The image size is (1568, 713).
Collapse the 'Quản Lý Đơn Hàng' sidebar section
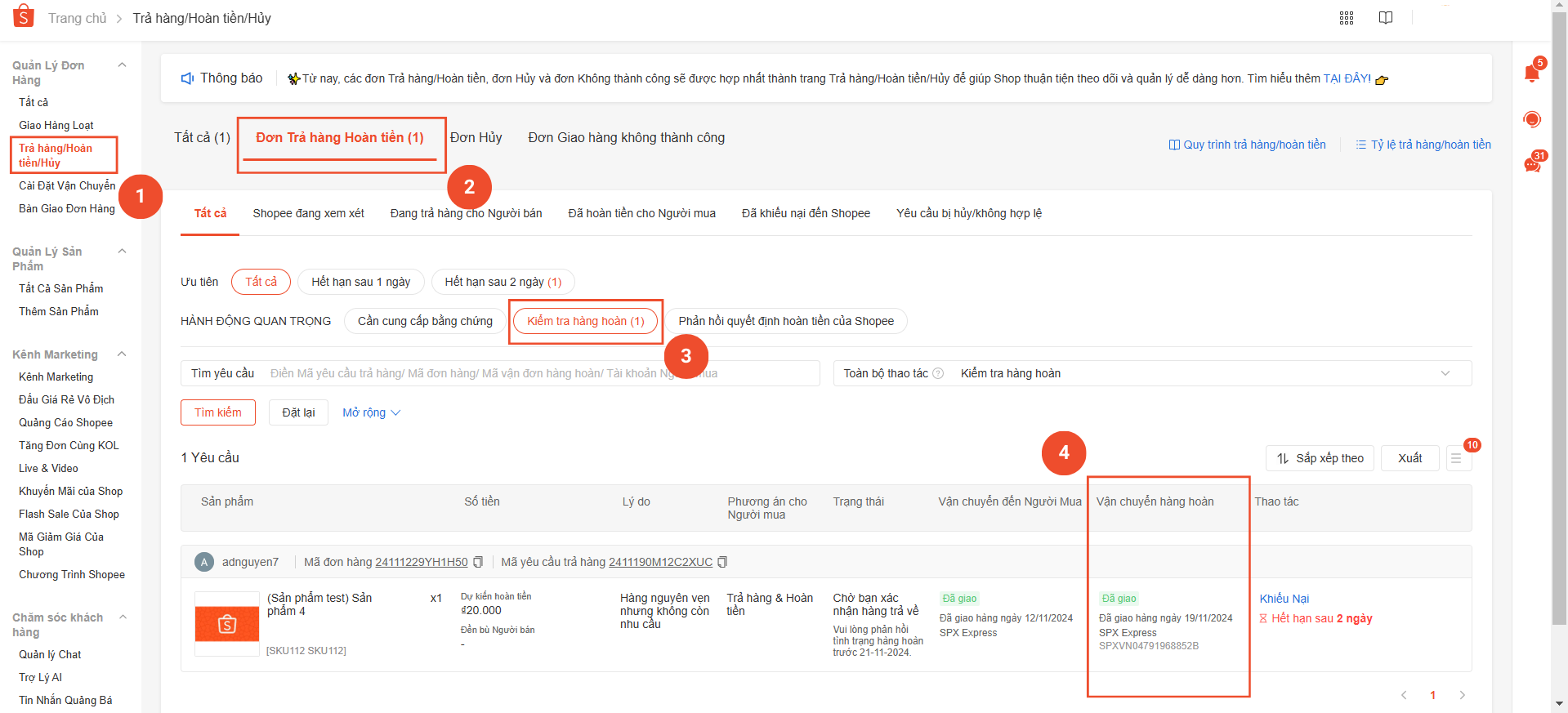click(123, 65)
